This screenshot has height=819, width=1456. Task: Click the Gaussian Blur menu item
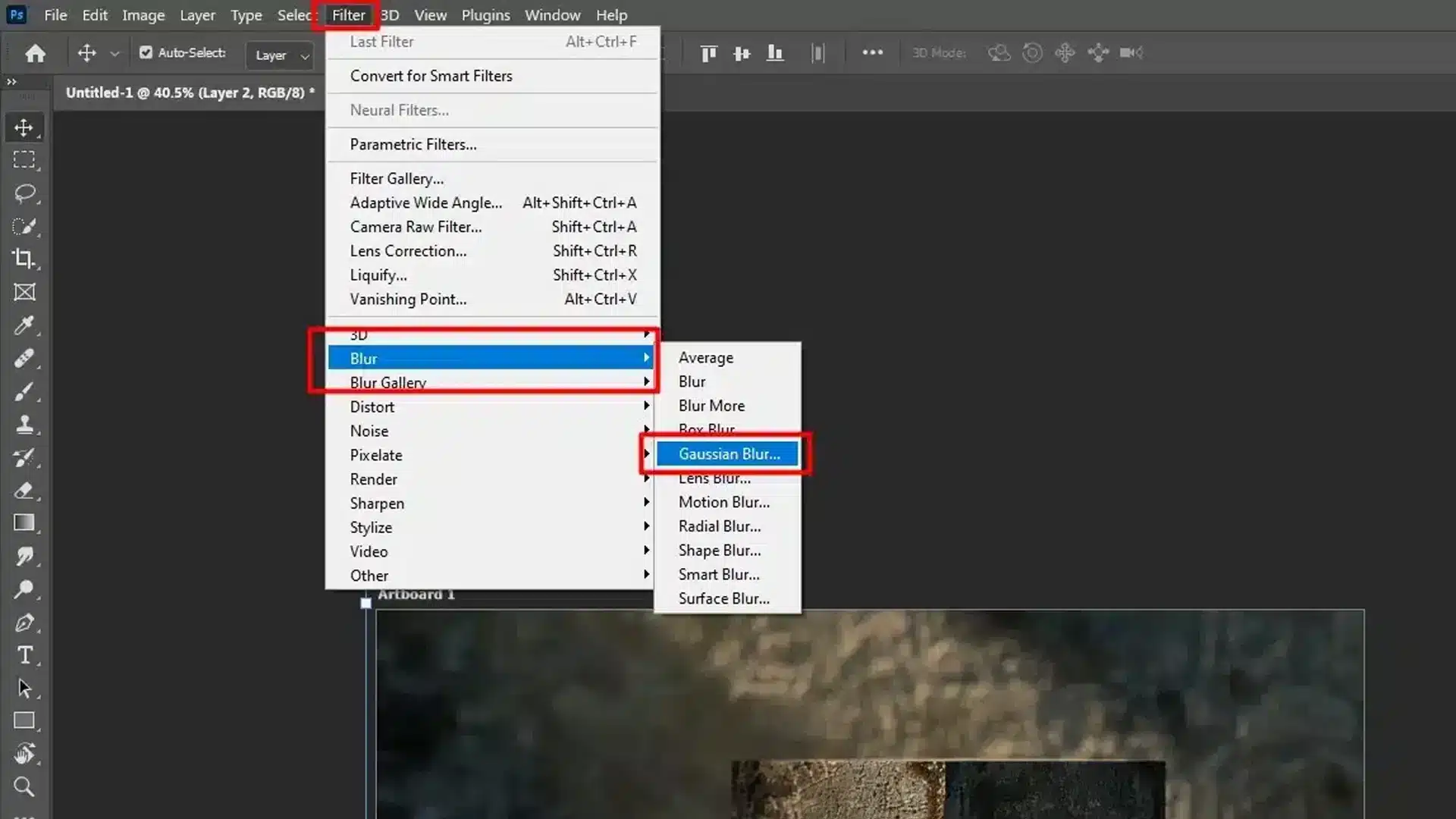point(729,453)
